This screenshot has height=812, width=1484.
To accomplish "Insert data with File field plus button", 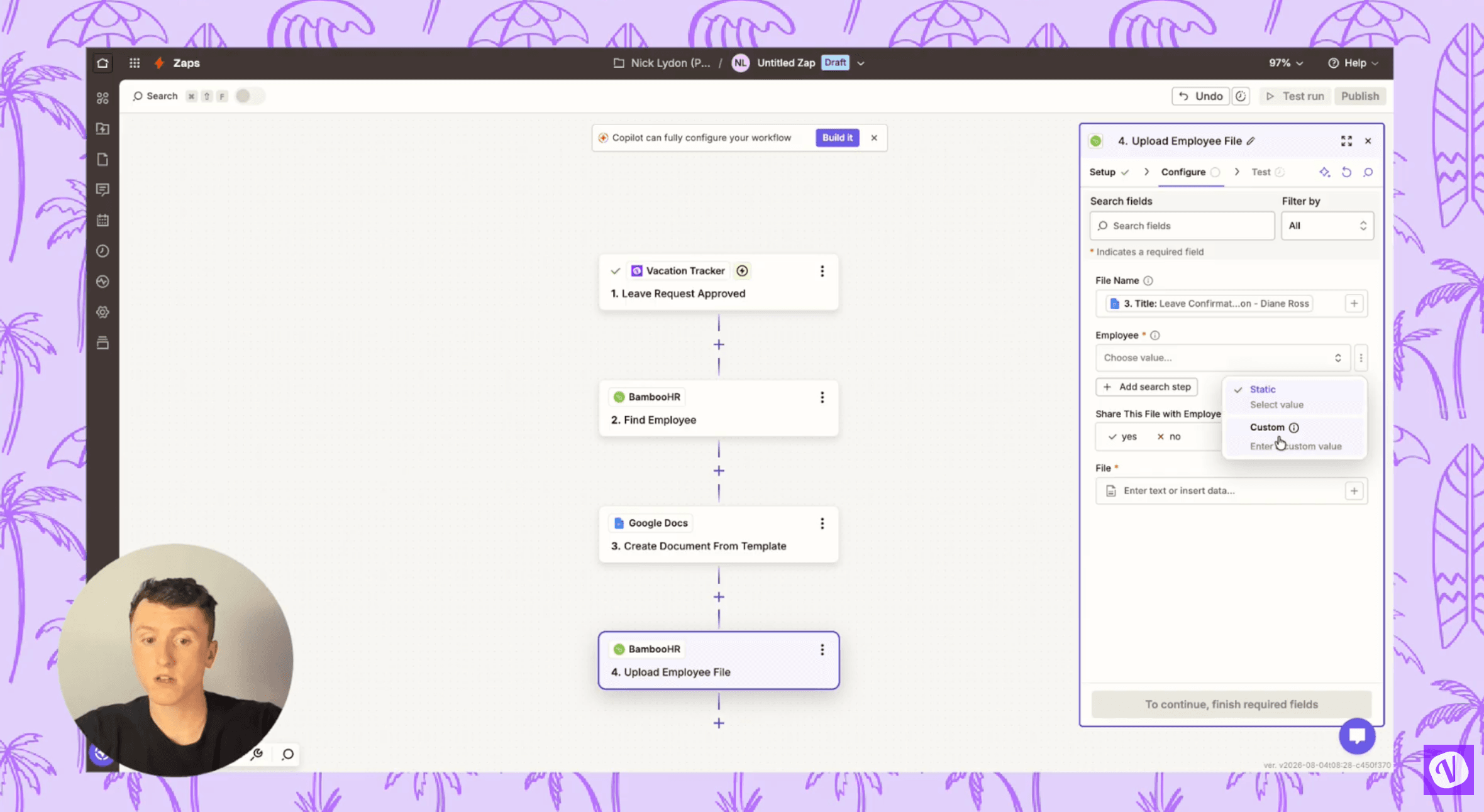I will (1354, 491).
